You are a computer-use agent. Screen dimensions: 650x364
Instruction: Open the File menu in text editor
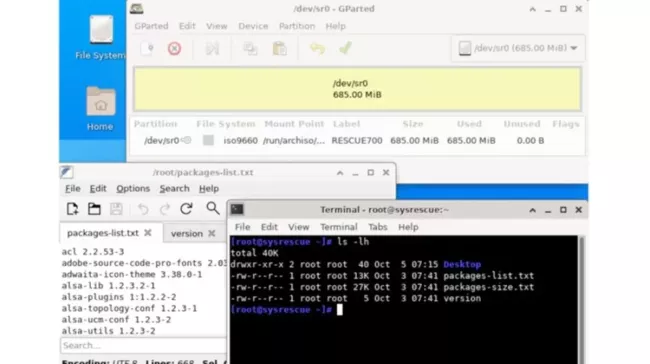[73, 189]
